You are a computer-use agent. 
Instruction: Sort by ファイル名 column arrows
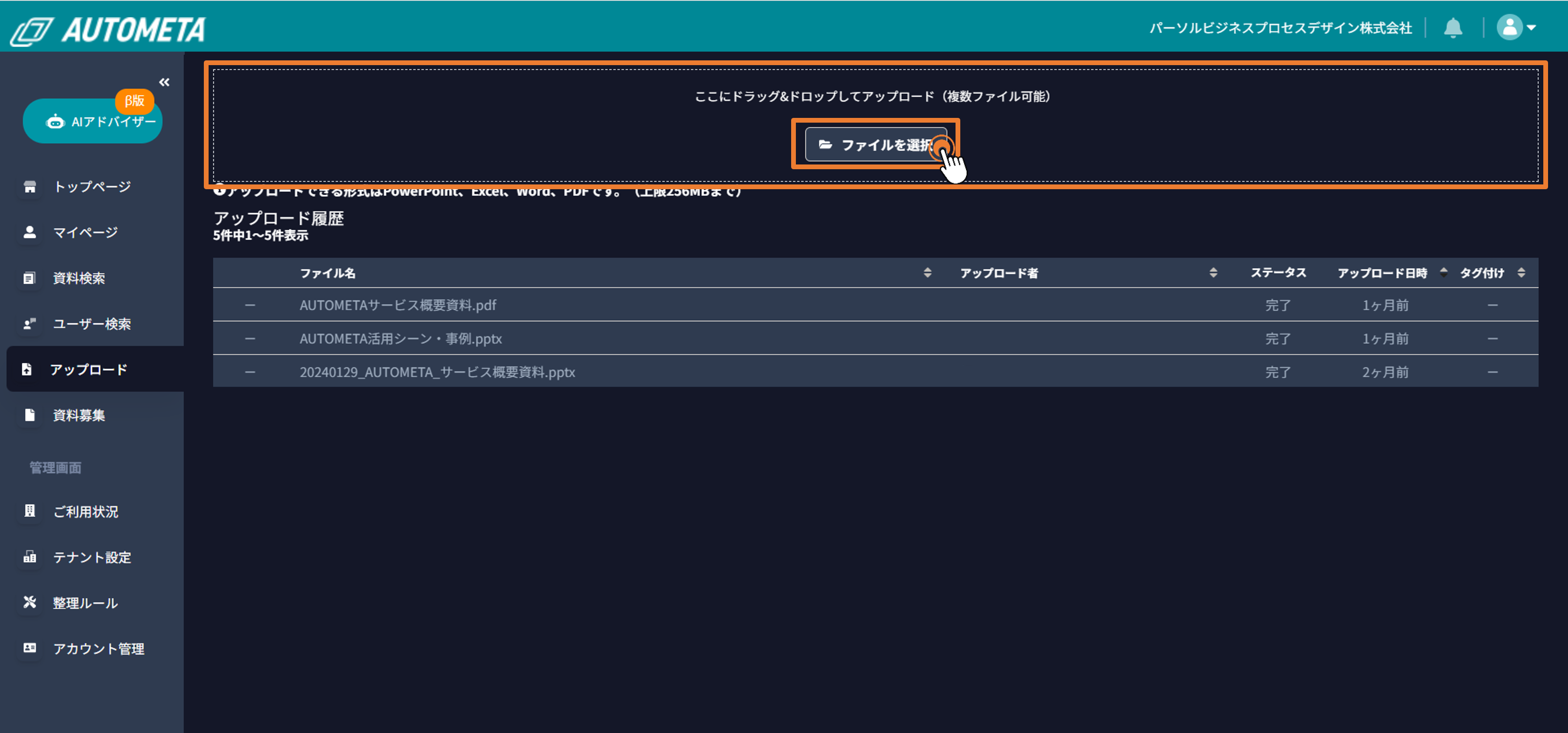[x=927, y=273]
